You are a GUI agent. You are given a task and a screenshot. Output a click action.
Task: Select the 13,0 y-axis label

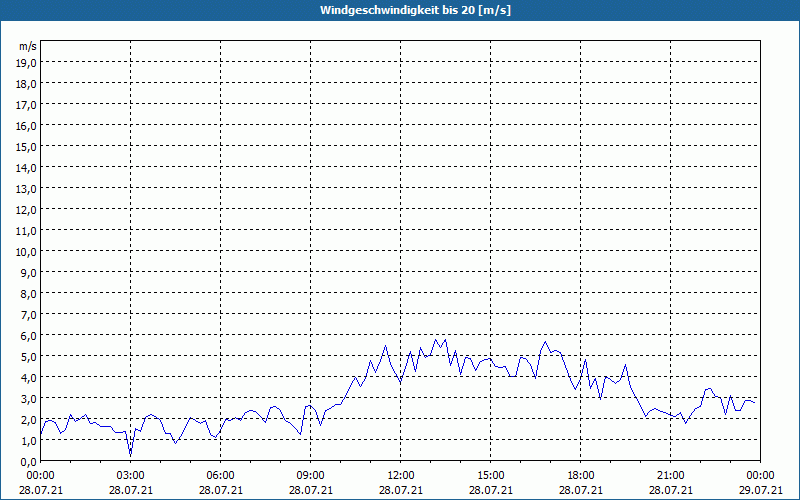click(27, 189)
